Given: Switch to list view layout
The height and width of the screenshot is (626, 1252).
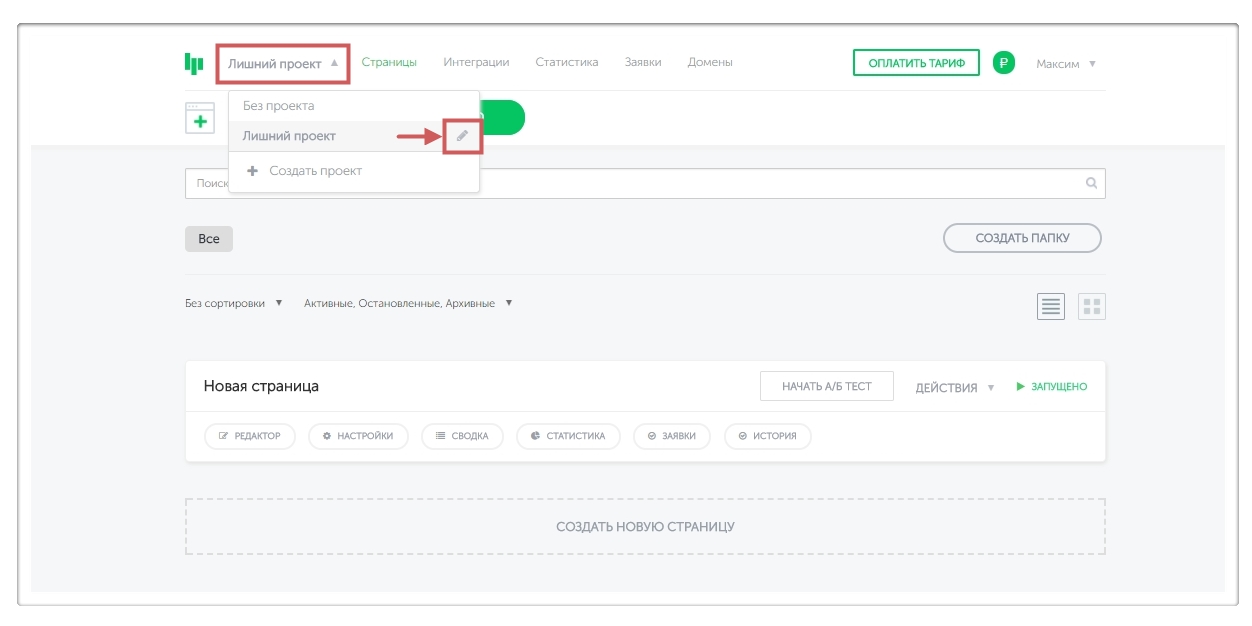Looking at the screenshot, I should coord(1050,306).
